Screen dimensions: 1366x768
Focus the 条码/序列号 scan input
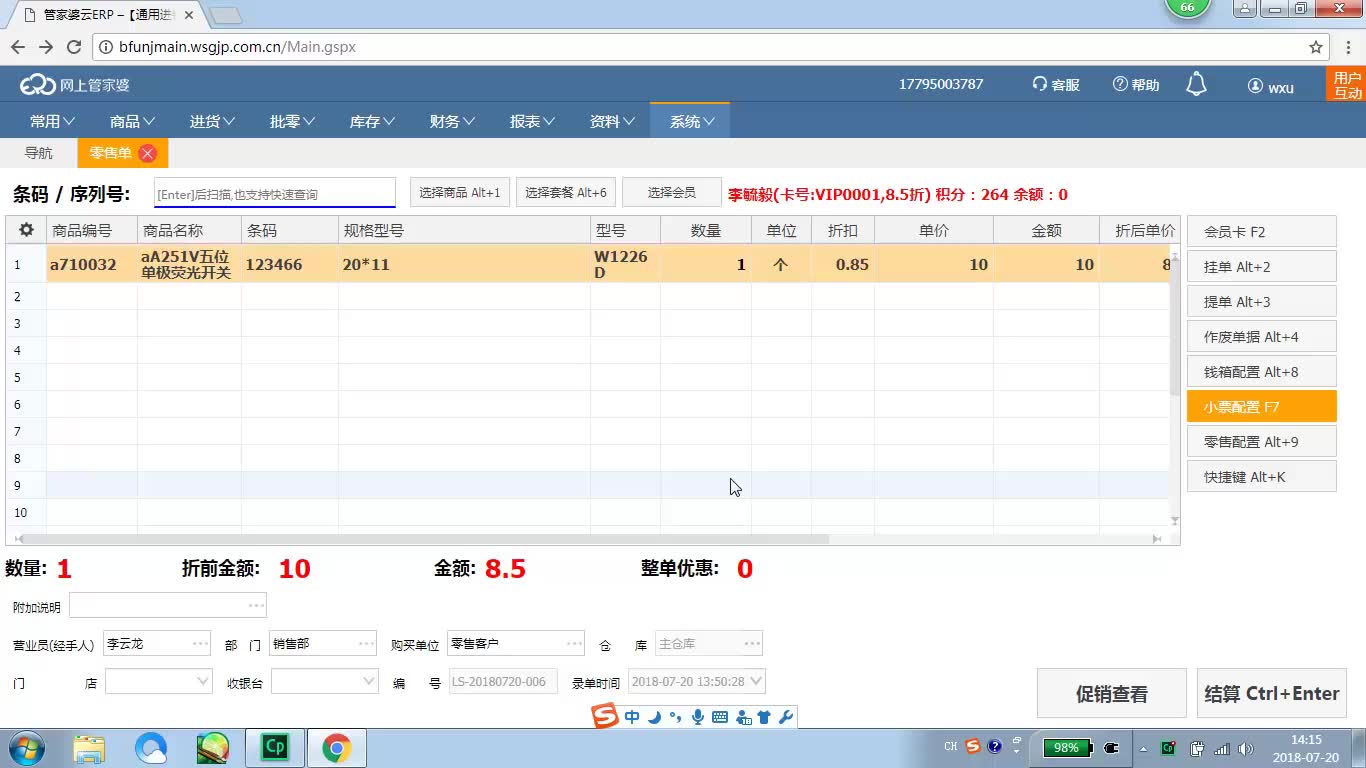click(275, 193)
